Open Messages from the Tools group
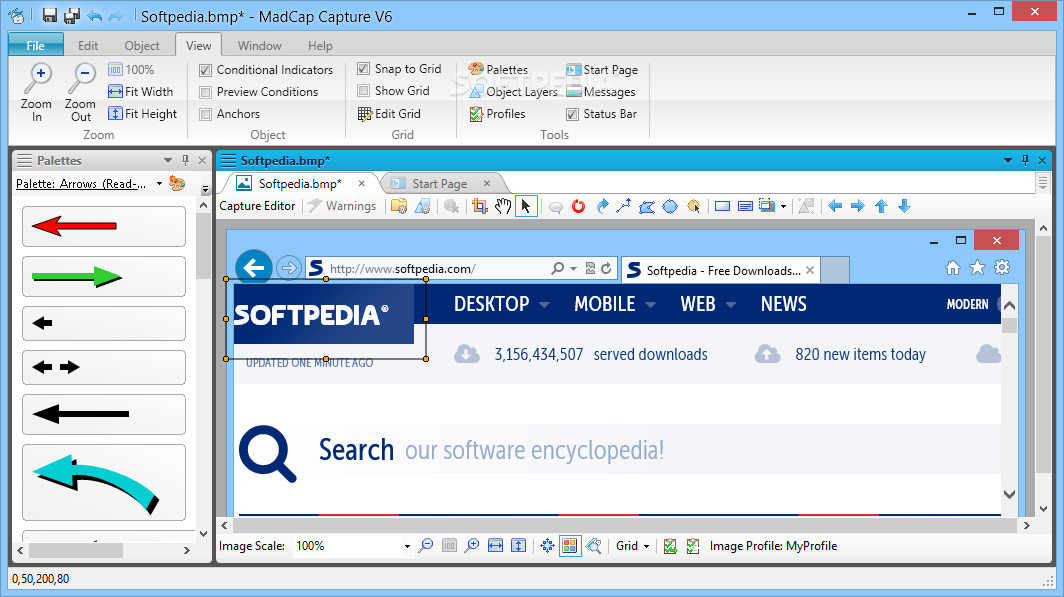 point(601,92)
